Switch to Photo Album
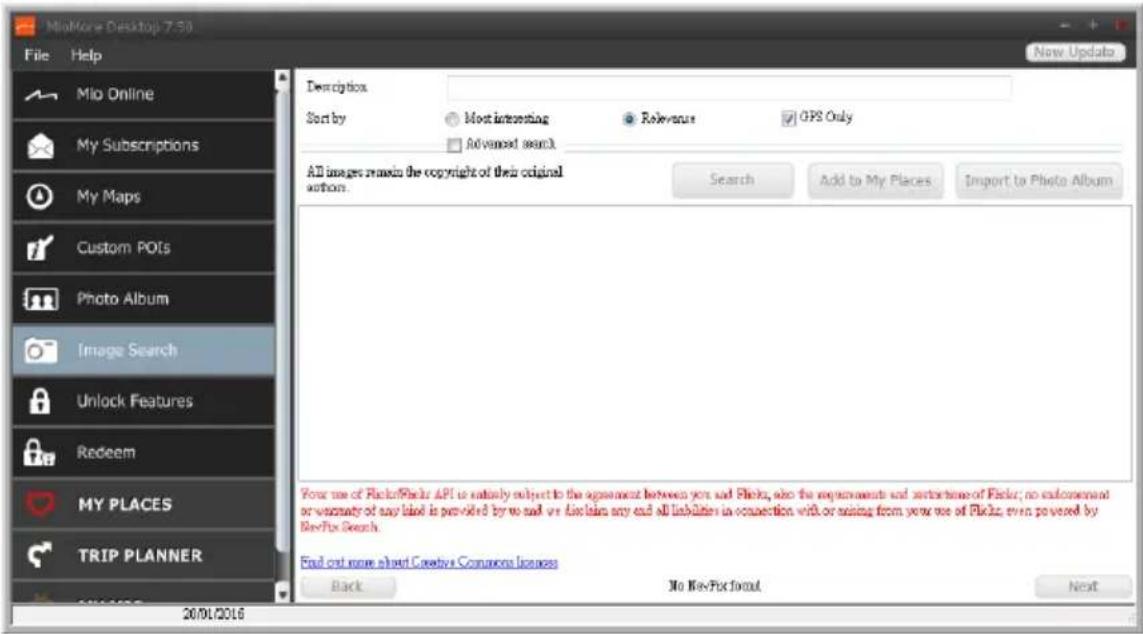The width and height of the screenshot is (1143, 634). click(x=144, y=299)
